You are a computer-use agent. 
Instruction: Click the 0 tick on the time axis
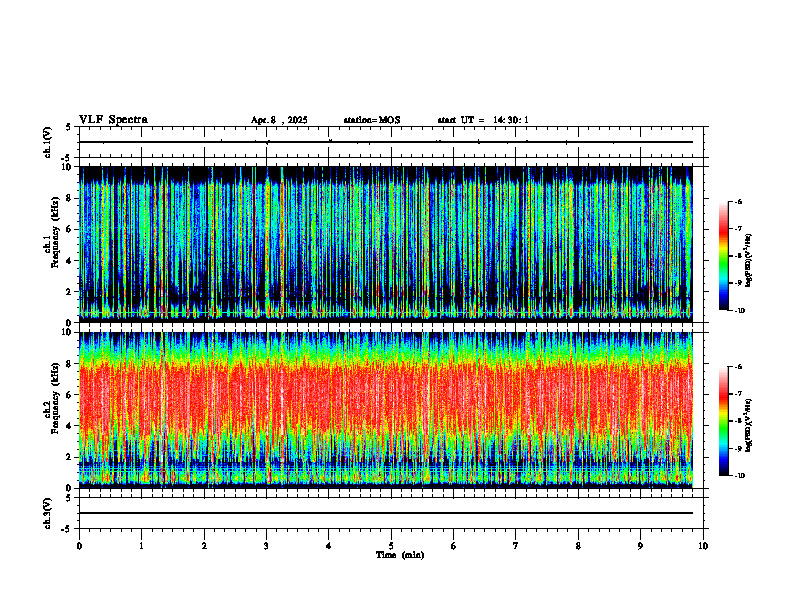79,546
